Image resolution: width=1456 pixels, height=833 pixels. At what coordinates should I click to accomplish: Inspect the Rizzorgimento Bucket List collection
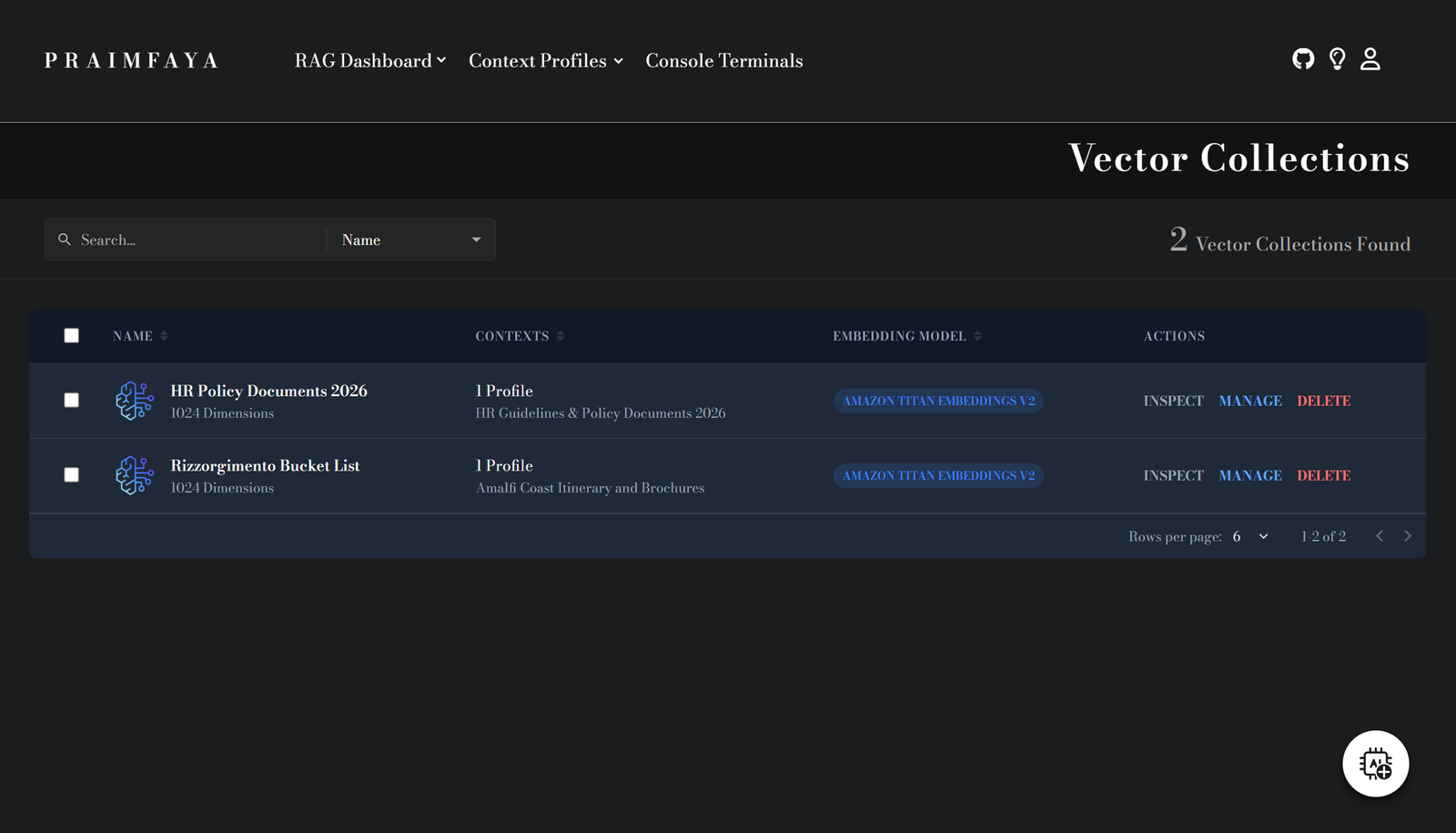pos(1173,475)
